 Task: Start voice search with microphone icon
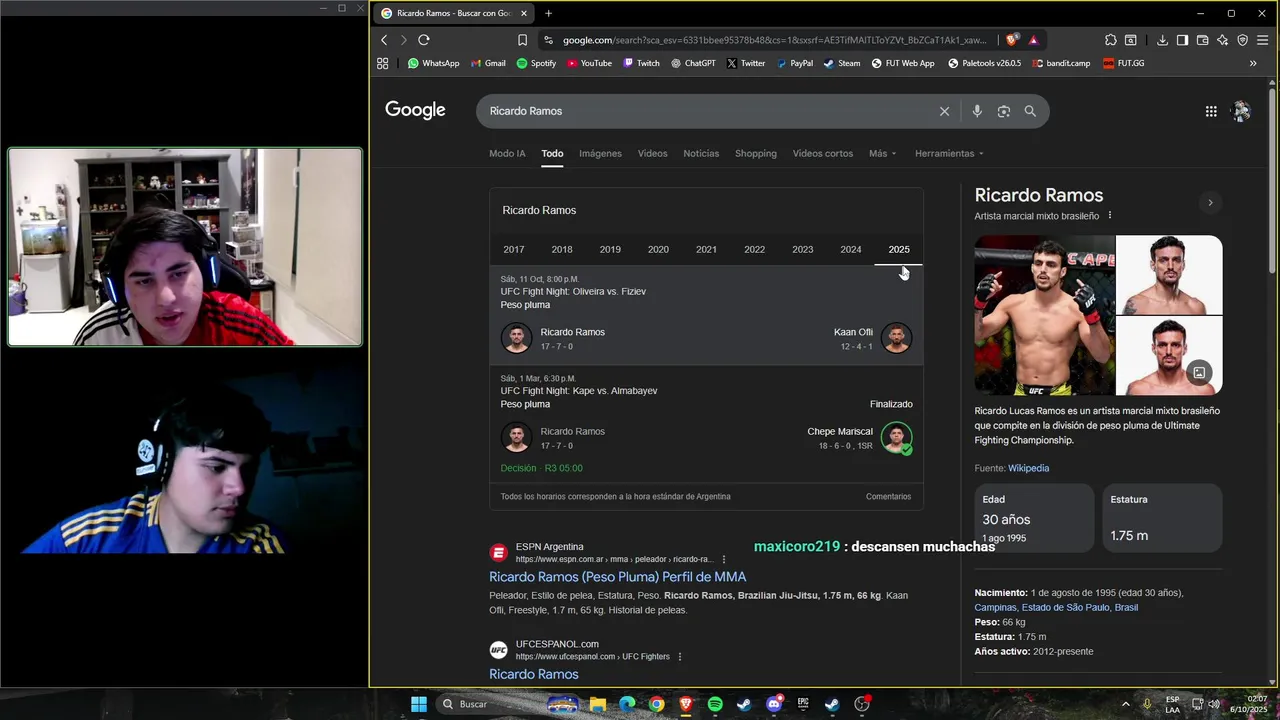pos(977,111)
